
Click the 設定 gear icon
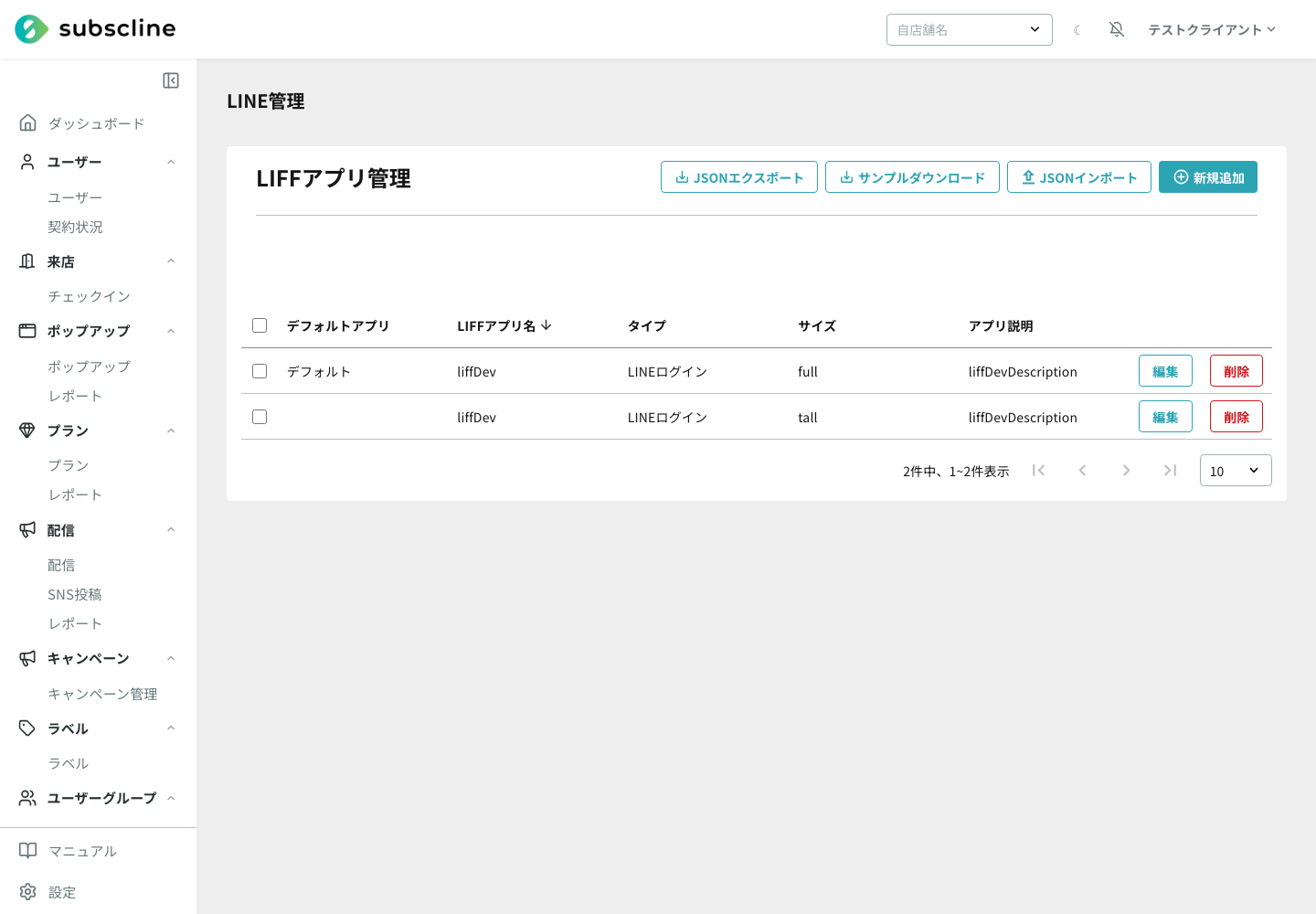pyautogui.click(x=28, y=892)
